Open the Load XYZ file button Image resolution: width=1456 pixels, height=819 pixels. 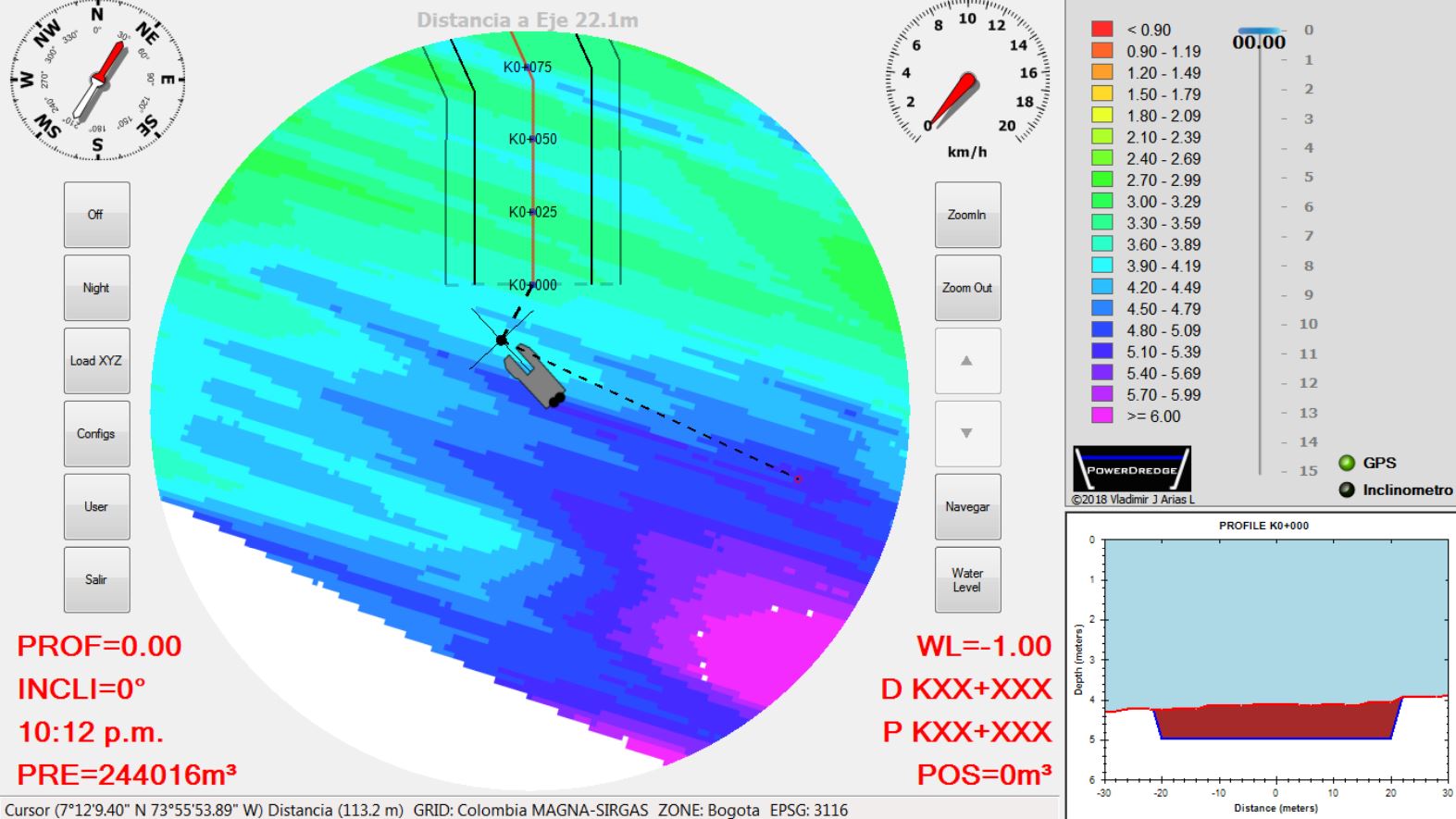point(96,361)
